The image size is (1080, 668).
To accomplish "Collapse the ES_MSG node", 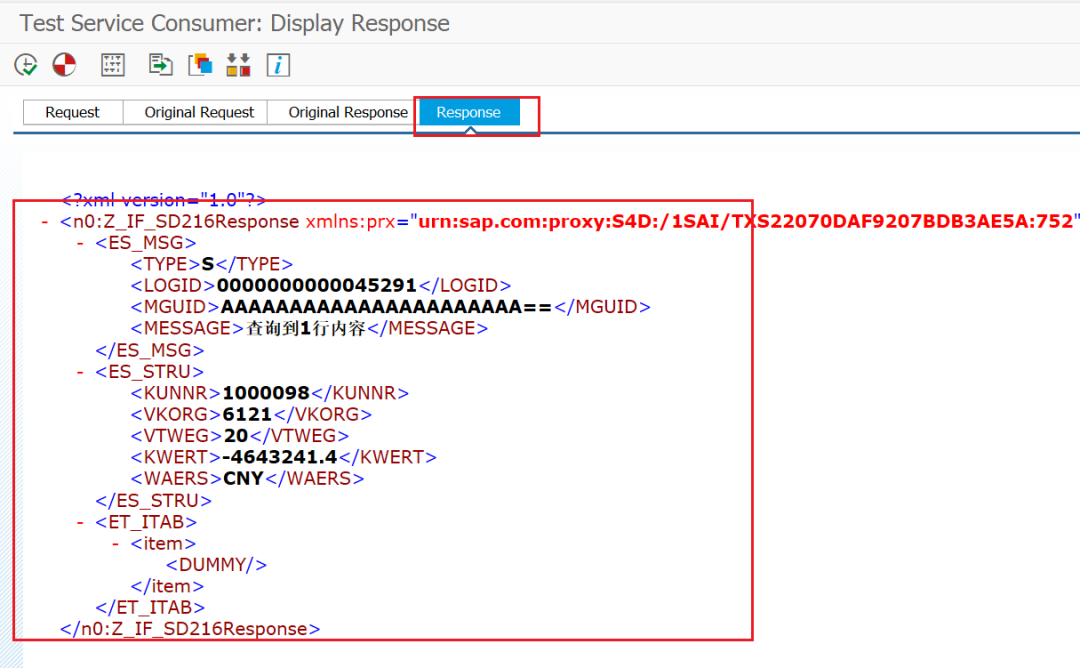I will click(x=80, y=243).
